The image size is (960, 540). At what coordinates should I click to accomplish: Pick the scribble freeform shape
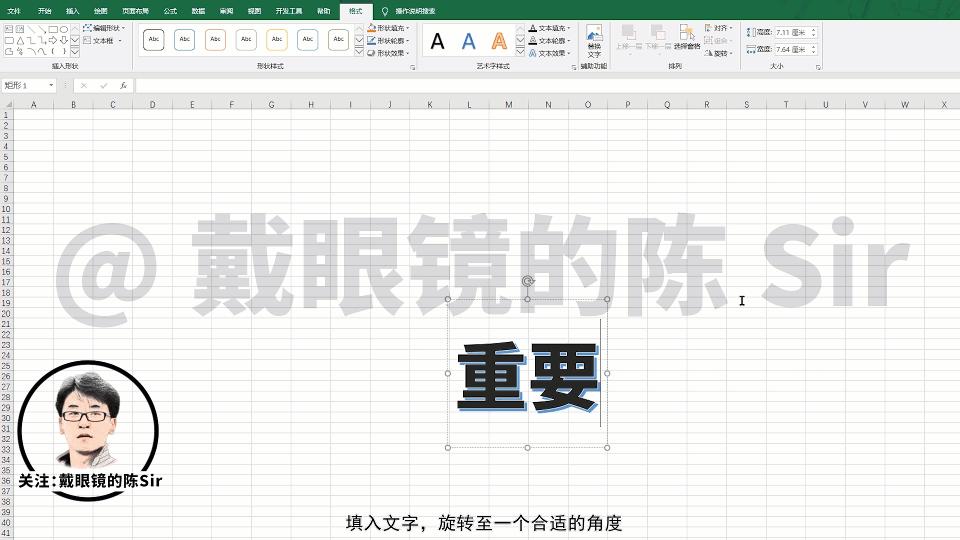(x=20, y=51)
